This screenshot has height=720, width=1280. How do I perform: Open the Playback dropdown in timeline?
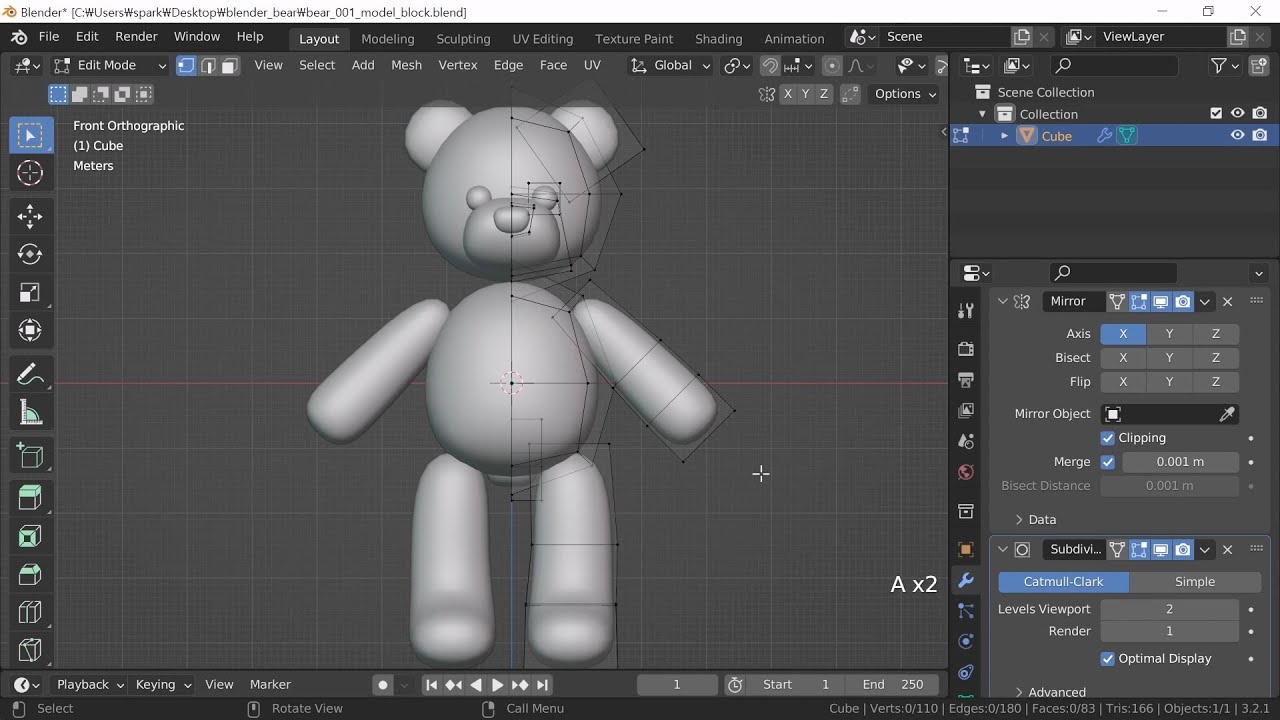tap(90, 685)
